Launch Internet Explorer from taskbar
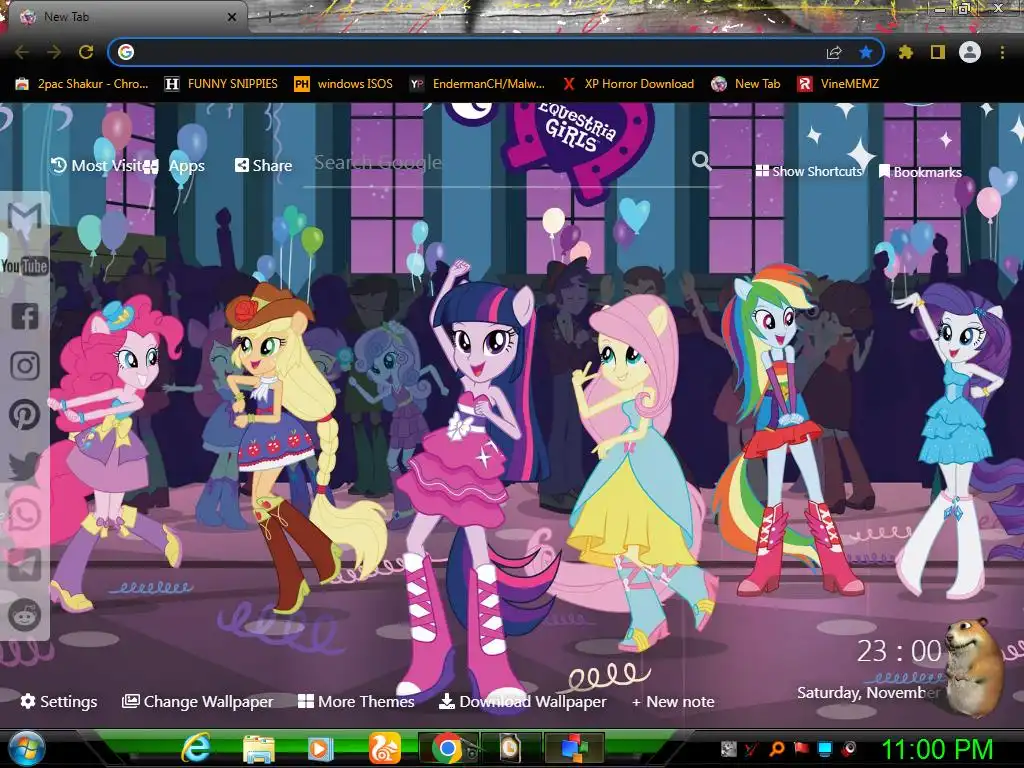This screenshot has height=768, width=1024. coord(195,748)
